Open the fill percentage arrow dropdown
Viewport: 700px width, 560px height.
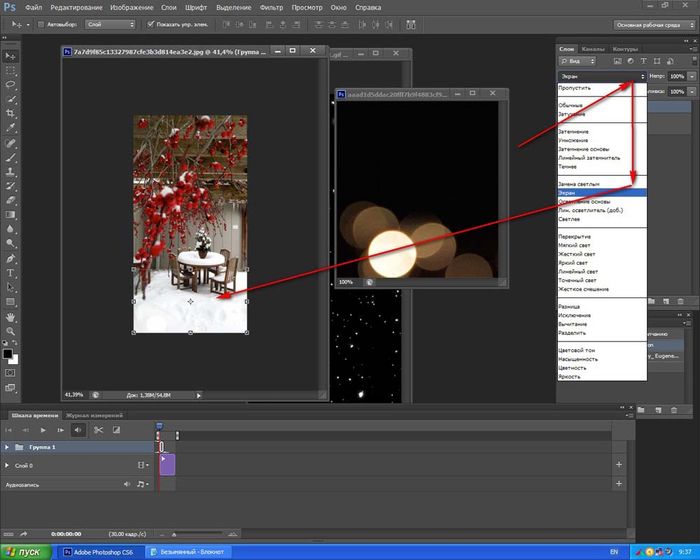click(692, 92)
